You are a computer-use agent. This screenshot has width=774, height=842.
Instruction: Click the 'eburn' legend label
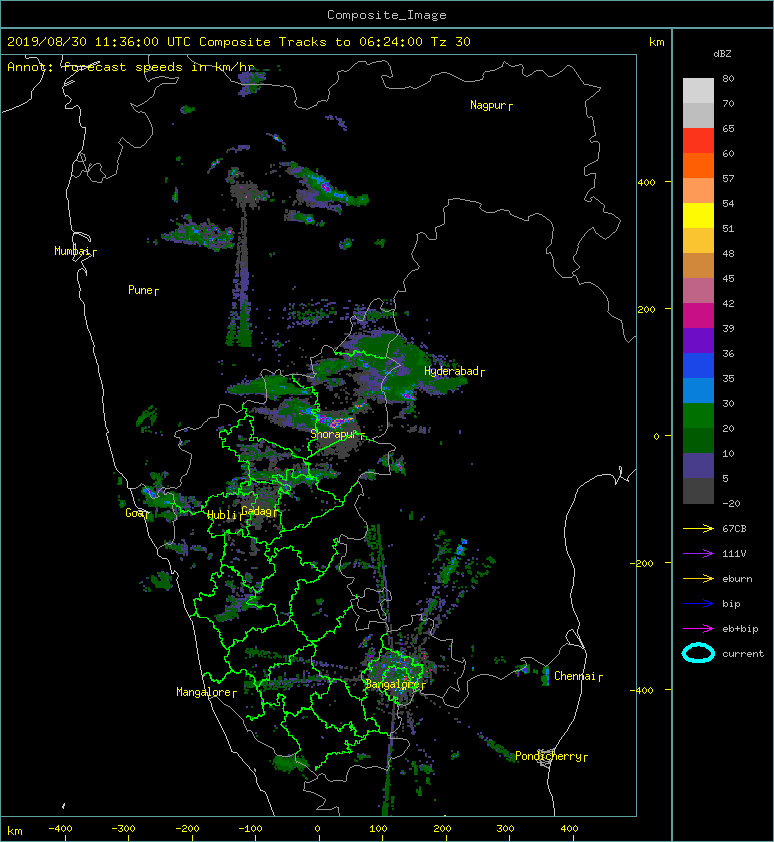click(x=737, y=579)
